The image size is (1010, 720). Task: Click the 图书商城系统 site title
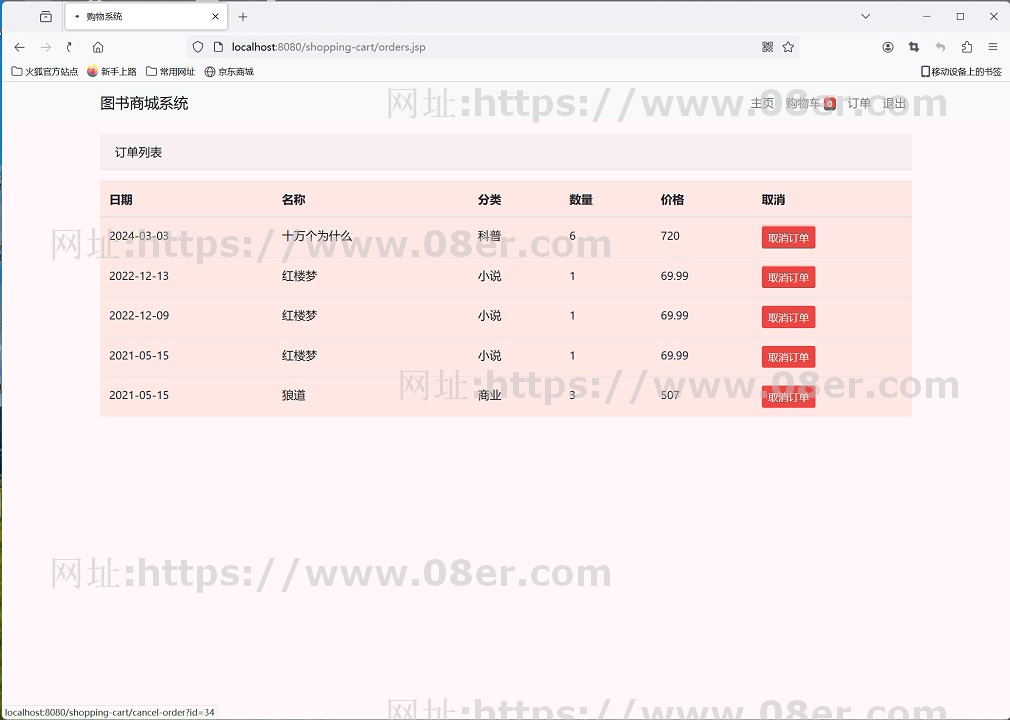pos(144,103)
